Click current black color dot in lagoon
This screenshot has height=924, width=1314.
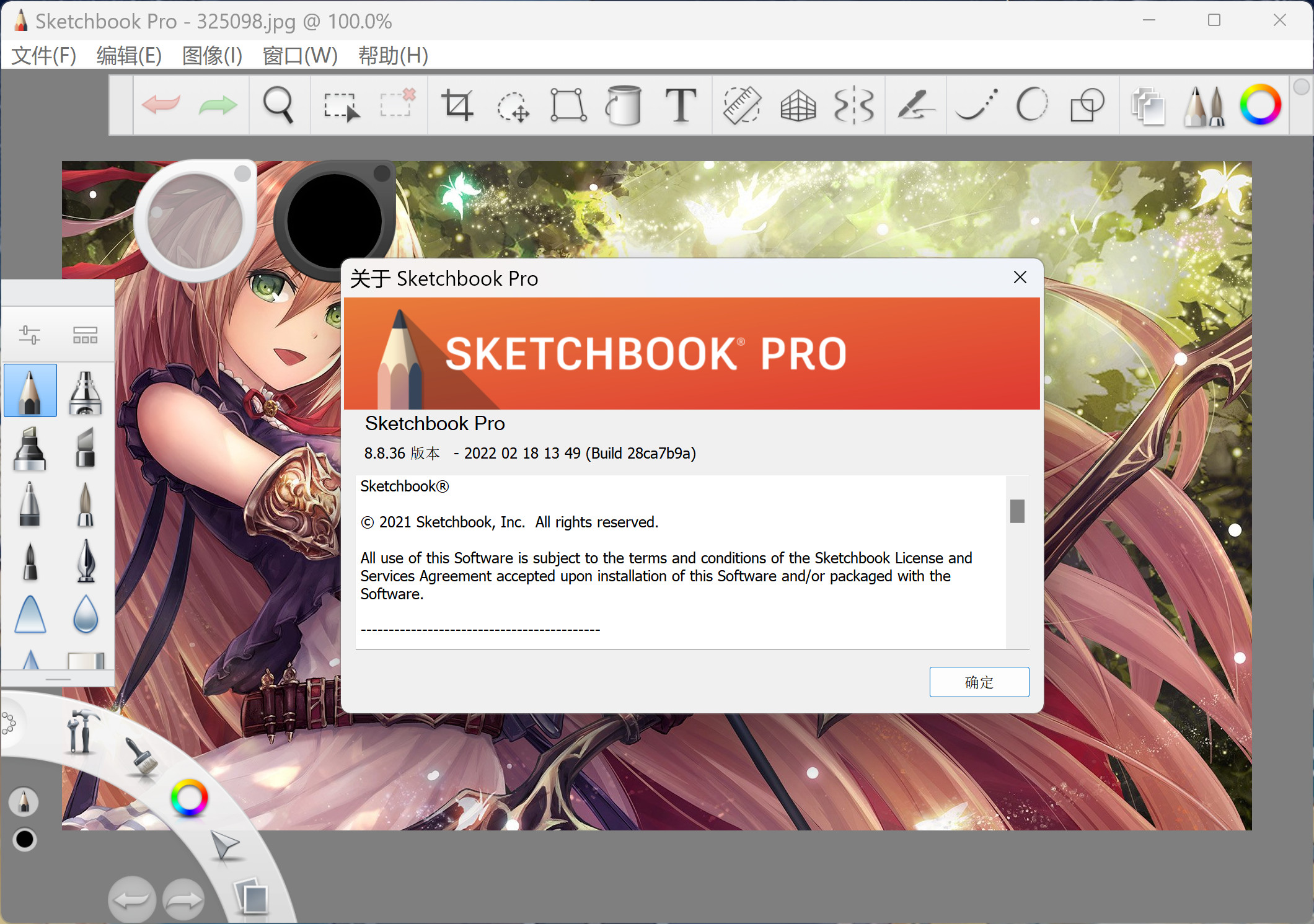tap(25, 840)
